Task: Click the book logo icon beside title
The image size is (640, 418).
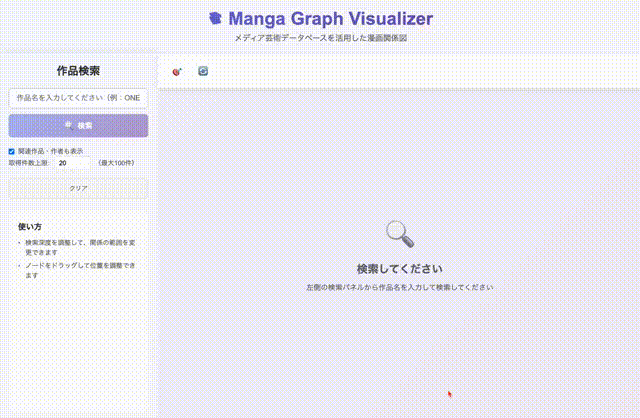Action: pos(215,18)
